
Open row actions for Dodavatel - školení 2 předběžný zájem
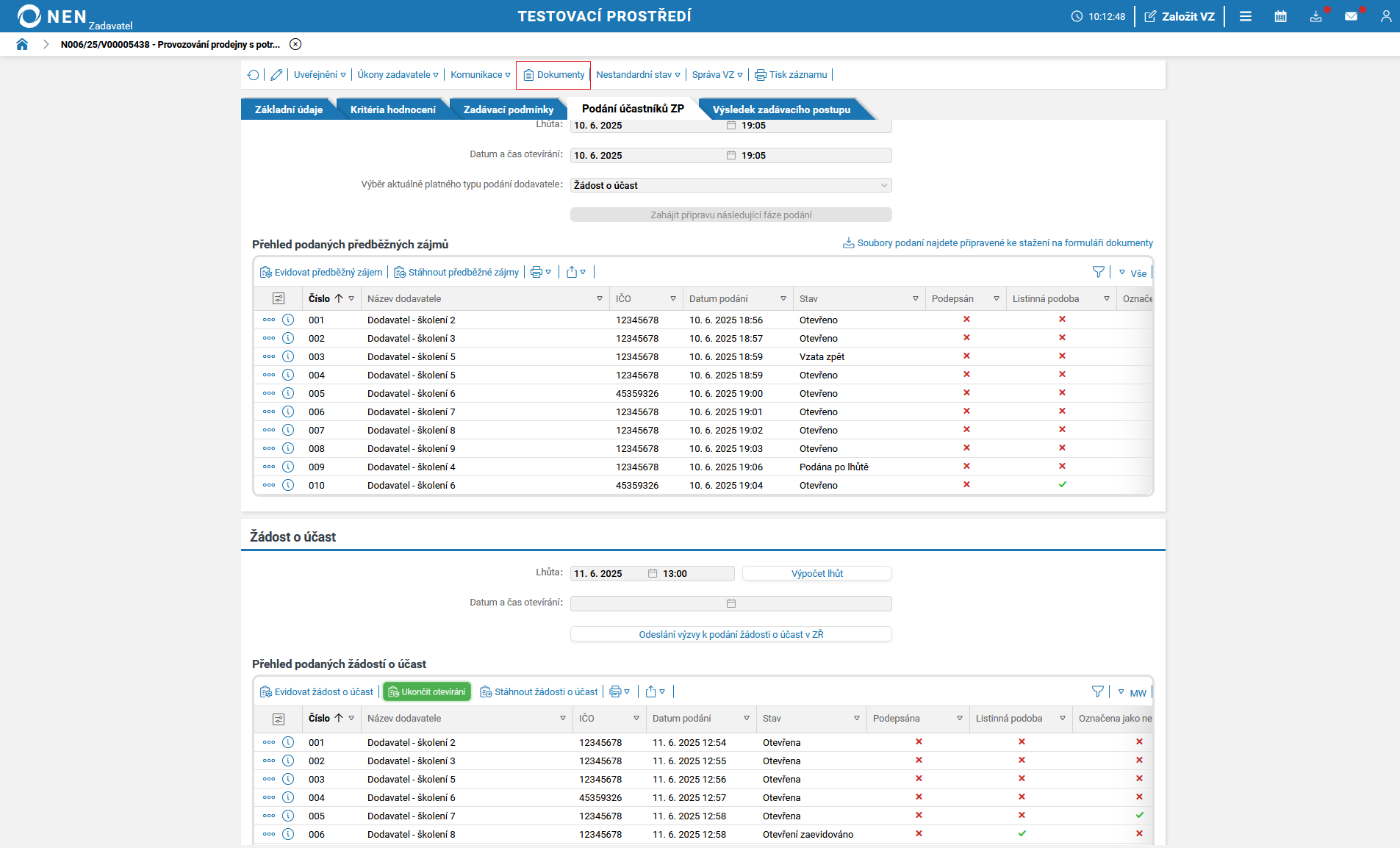269,320
